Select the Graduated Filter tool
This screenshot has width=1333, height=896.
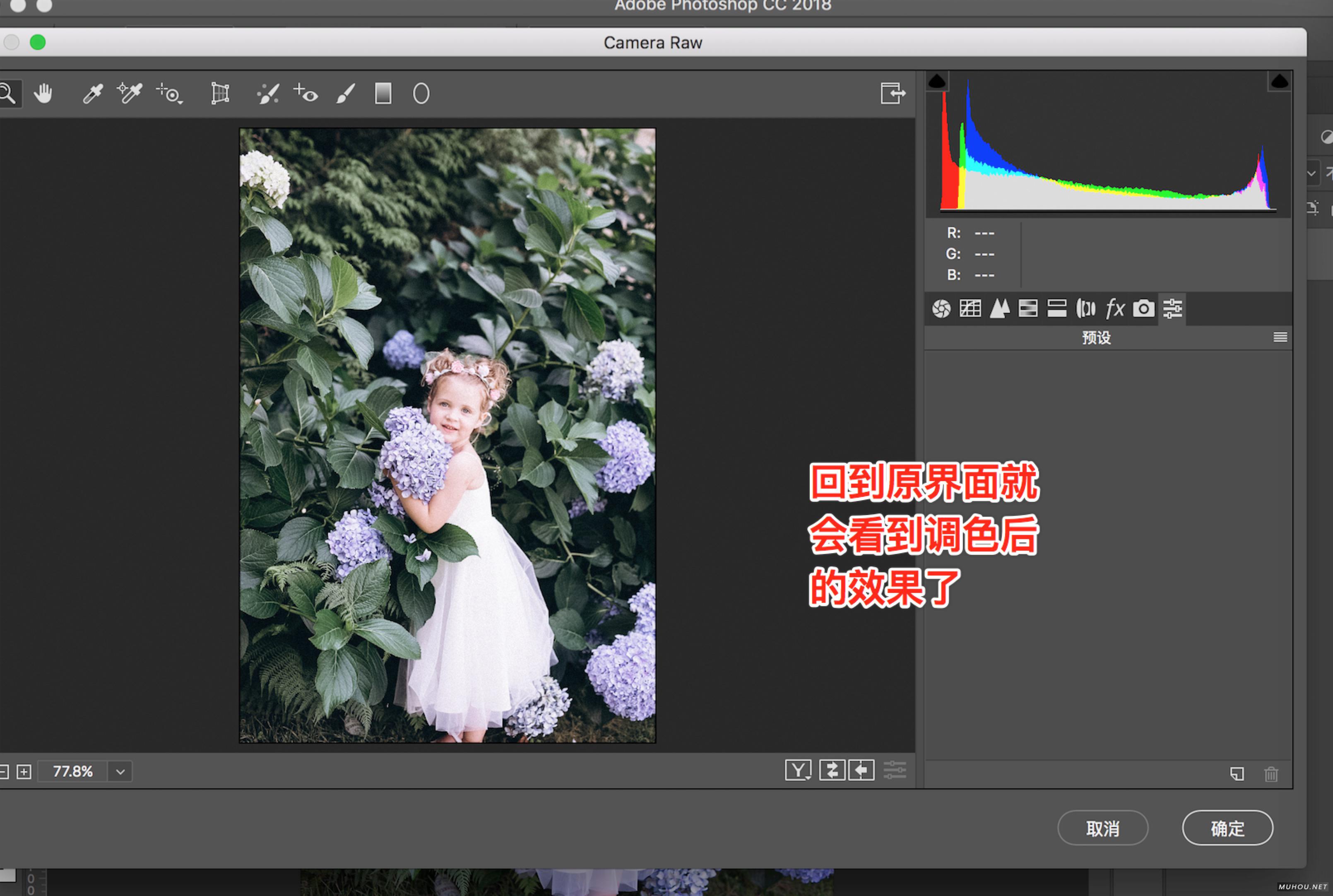383,93
